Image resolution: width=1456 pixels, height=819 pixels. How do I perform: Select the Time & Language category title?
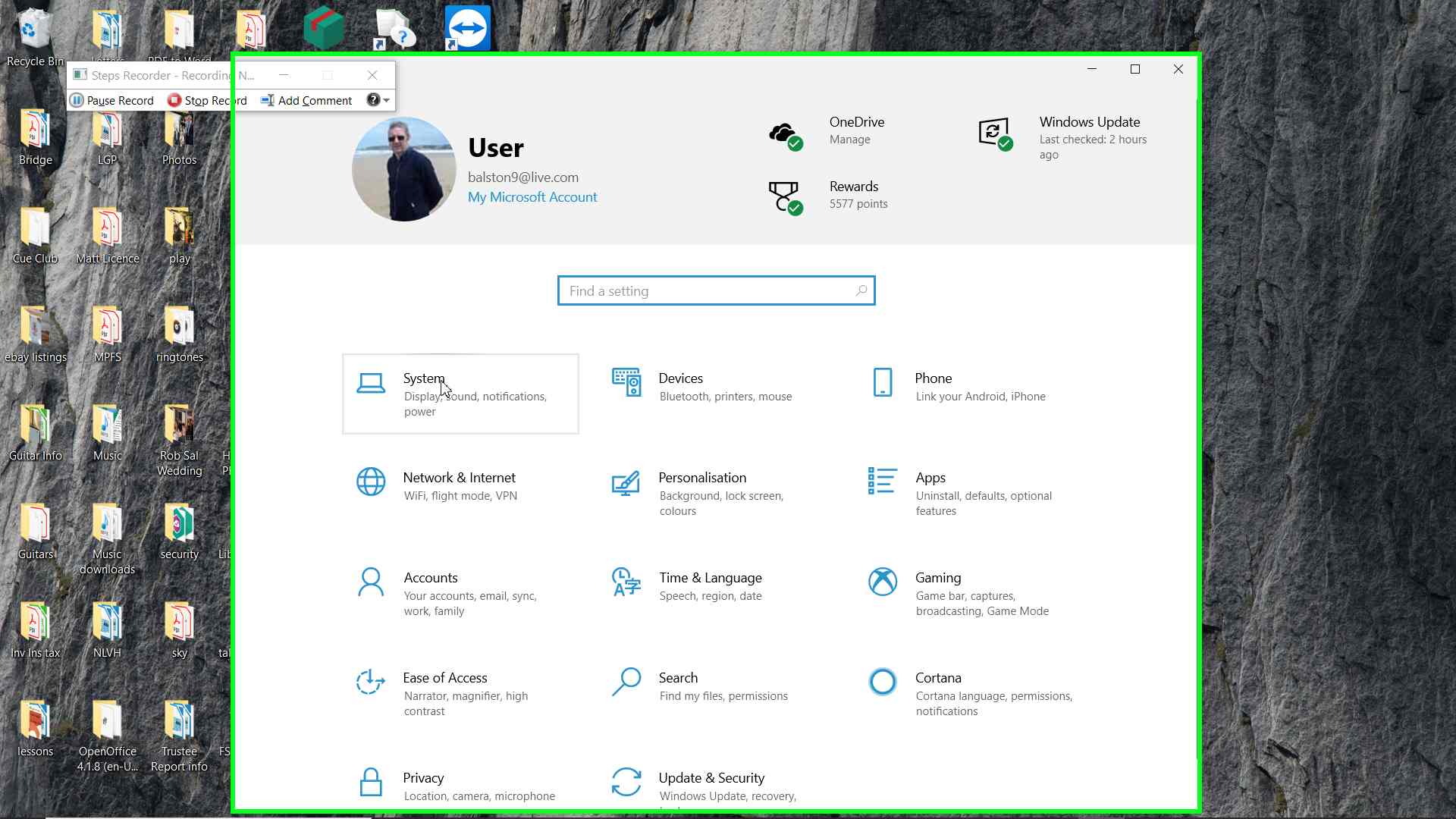tap(710, 578)
